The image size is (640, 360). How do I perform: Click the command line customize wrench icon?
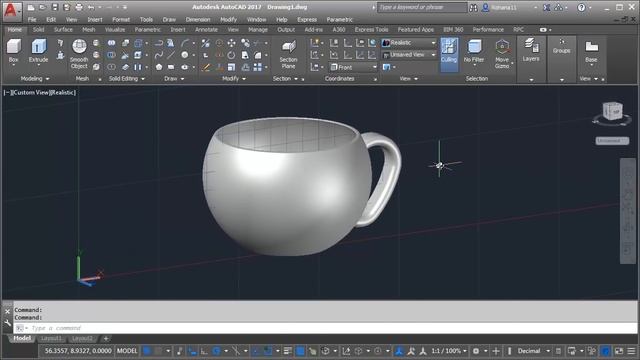tap(7, 323)
